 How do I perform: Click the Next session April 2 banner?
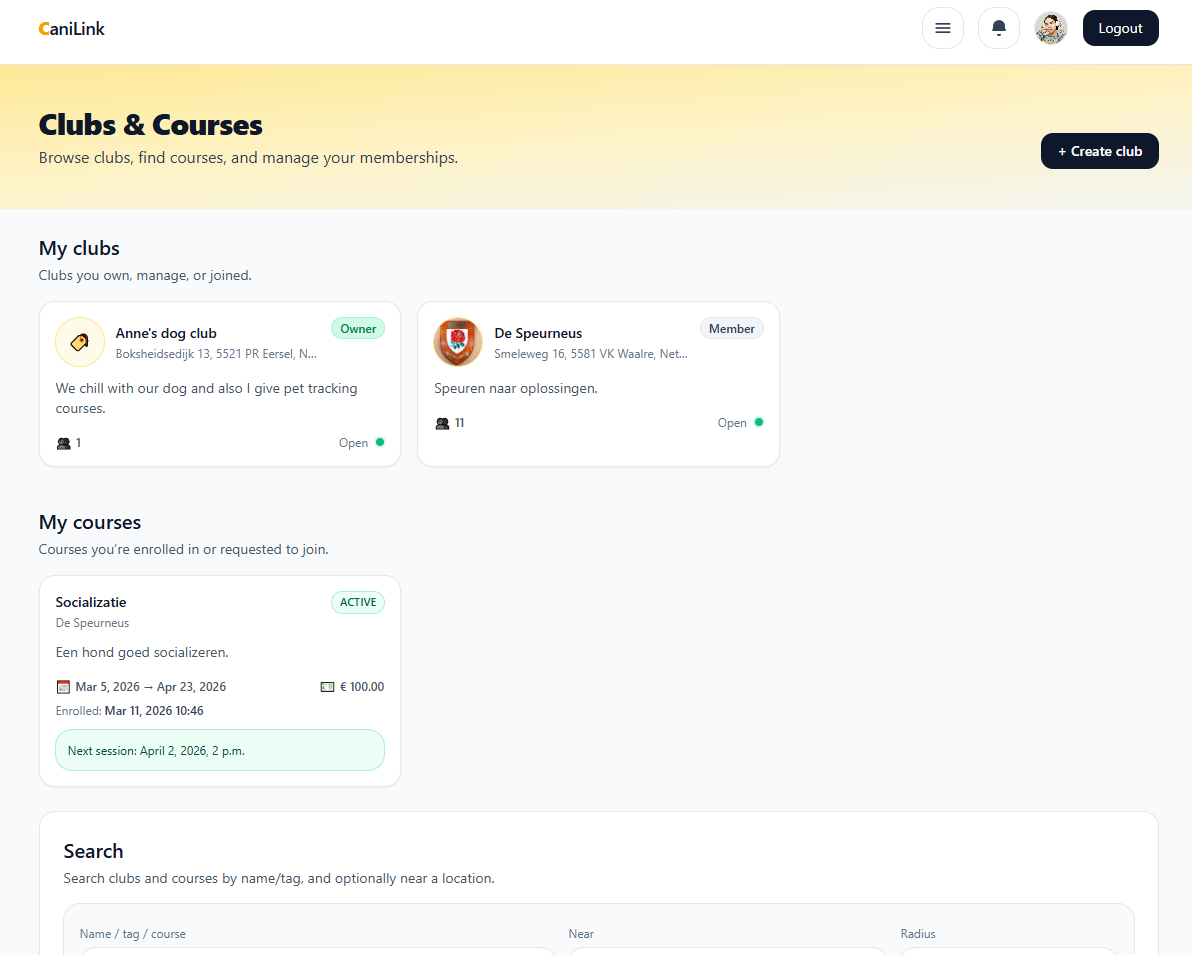coord(220,750)
